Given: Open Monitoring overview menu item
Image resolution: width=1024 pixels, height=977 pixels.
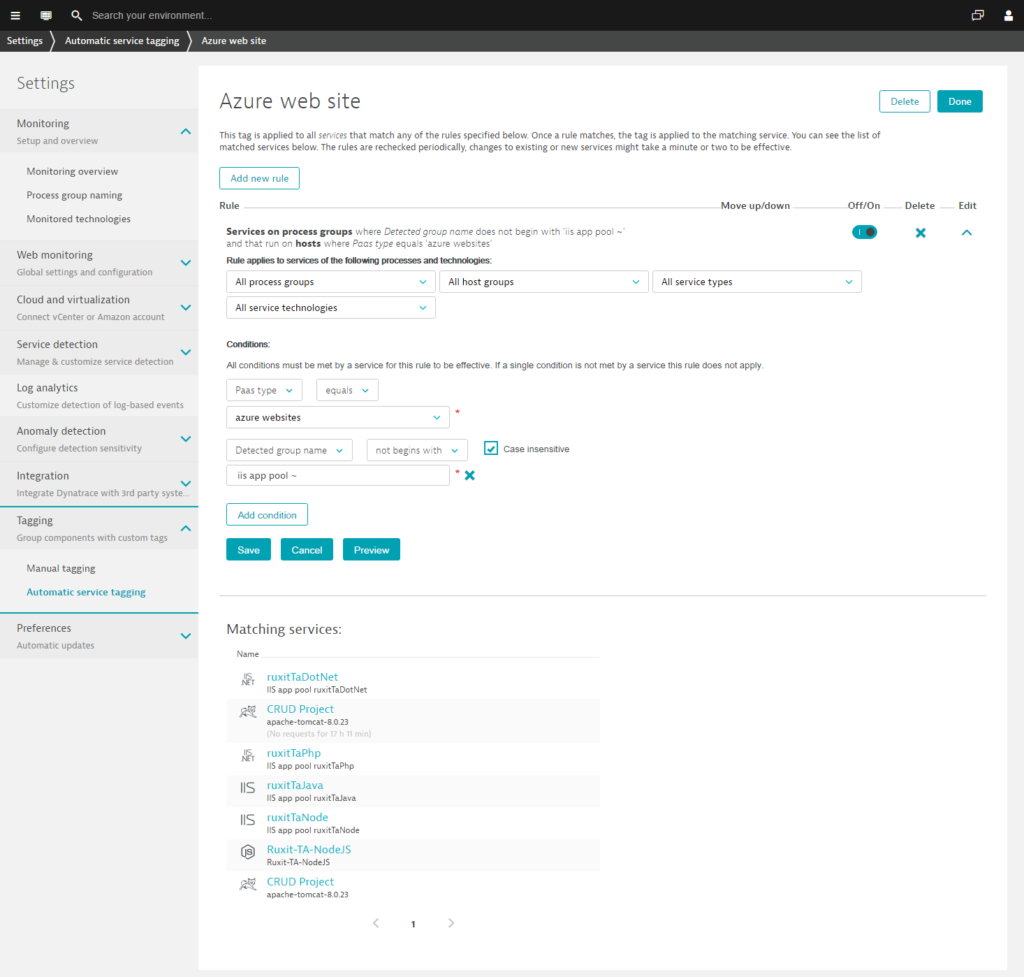Looking at the screenshot, I should coord(72,171).
